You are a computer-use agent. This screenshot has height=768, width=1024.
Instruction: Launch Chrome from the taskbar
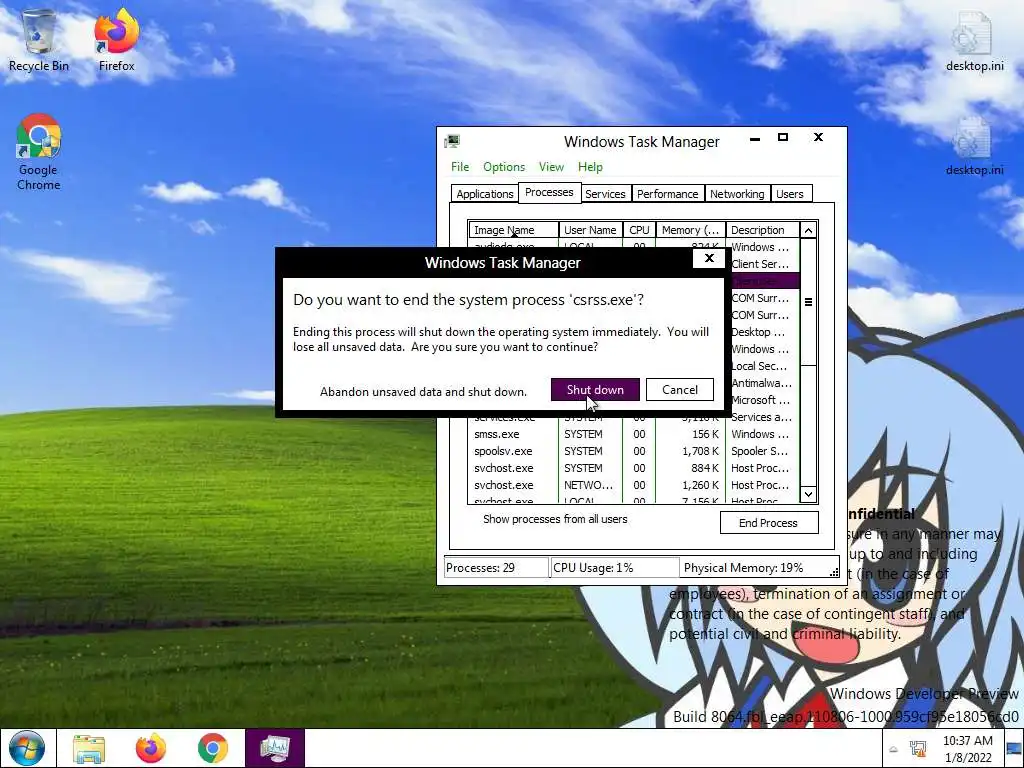coord(213,748)
